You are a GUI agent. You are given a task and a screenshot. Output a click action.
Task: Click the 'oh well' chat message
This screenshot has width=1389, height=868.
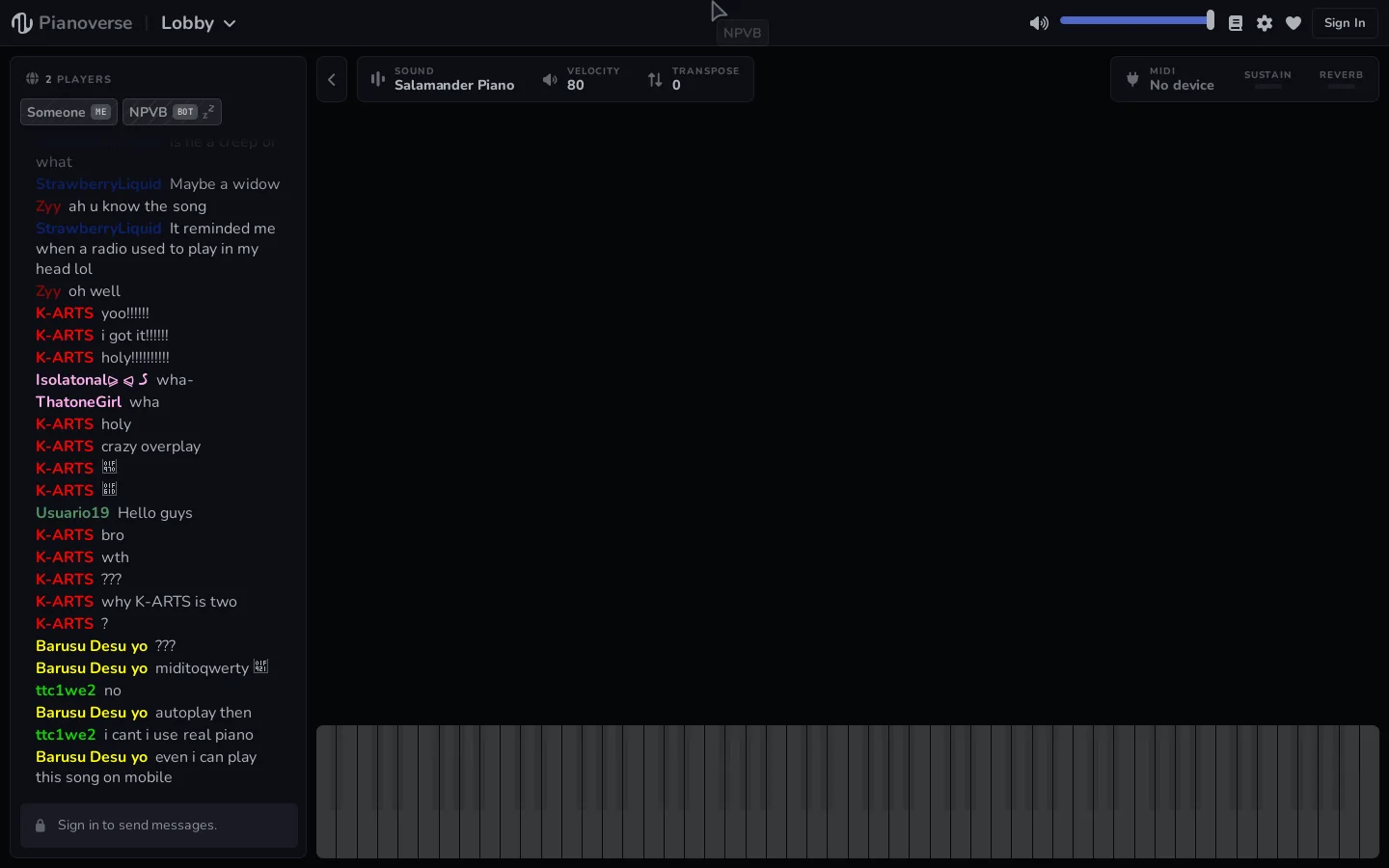pyautogui.click(x=95, y=291)
